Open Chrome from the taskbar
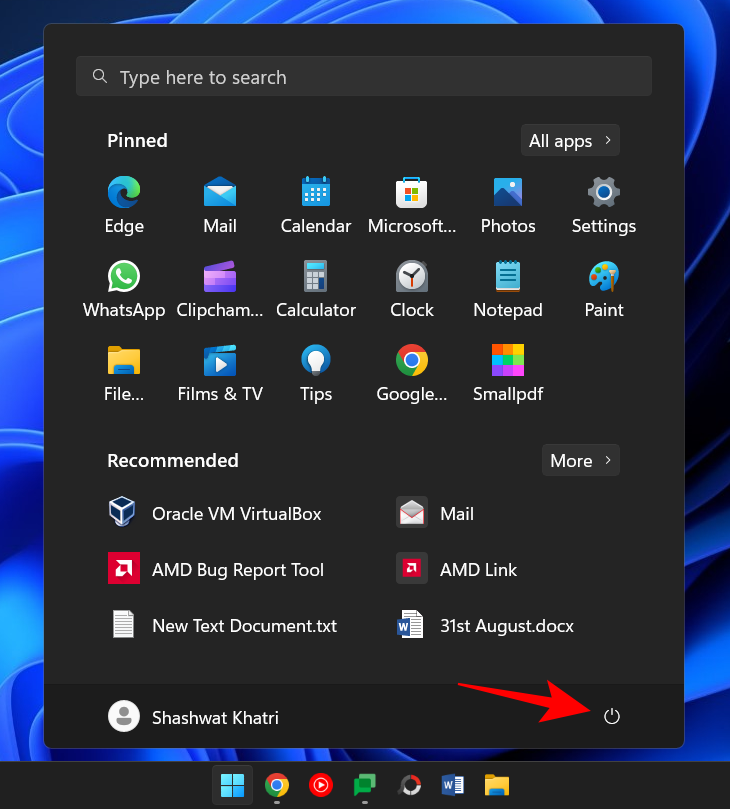This screenshot has height=809, width=730. pyautogui.click(x=277, y=785)
